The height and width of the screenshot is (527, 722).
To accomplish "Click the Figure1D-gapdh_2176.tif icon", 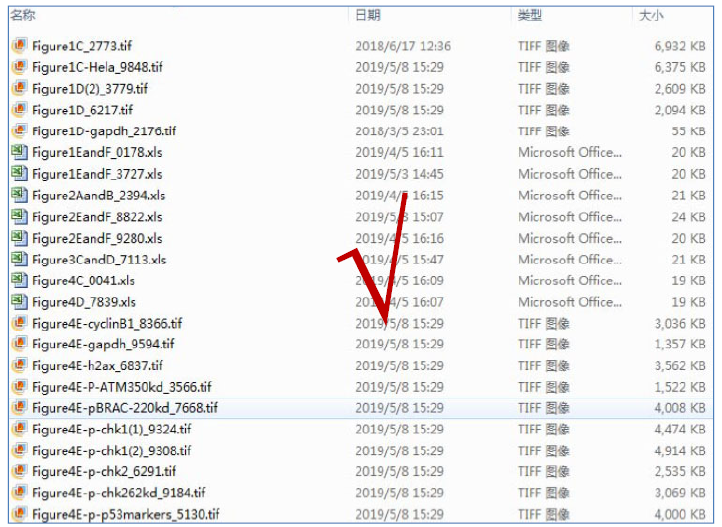I will pyautogui.click(x=19, y=131).
